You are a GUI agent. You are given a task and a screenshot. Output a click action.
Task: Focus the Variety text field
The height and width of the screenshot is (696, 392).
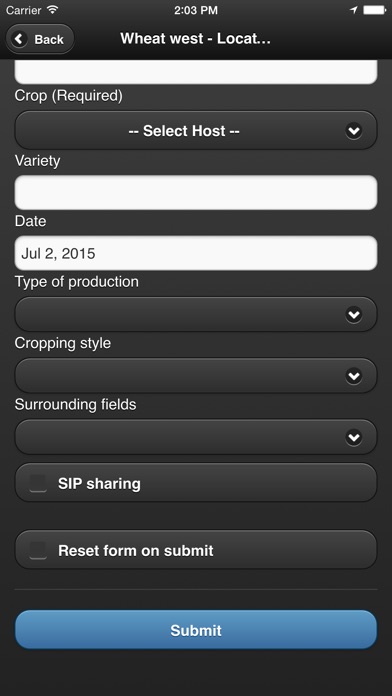click(196, 192)
